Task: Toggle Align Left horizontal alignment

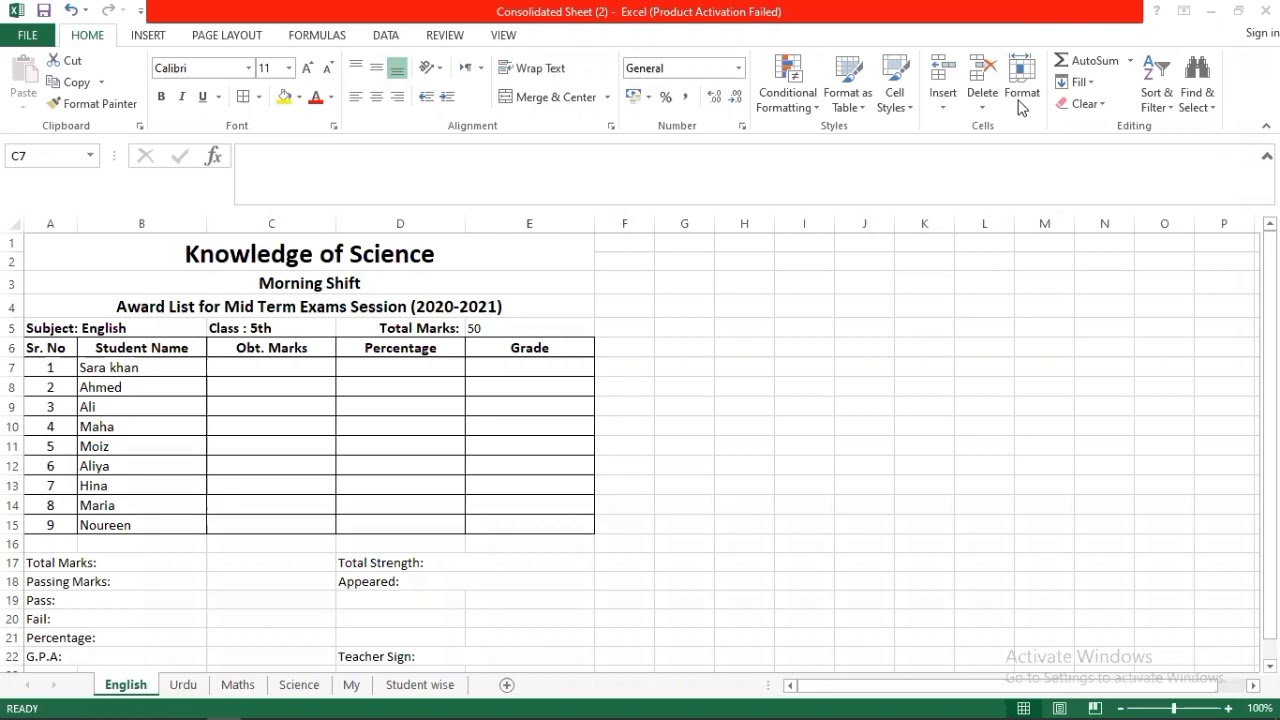Action: click(x=356, y=97)
